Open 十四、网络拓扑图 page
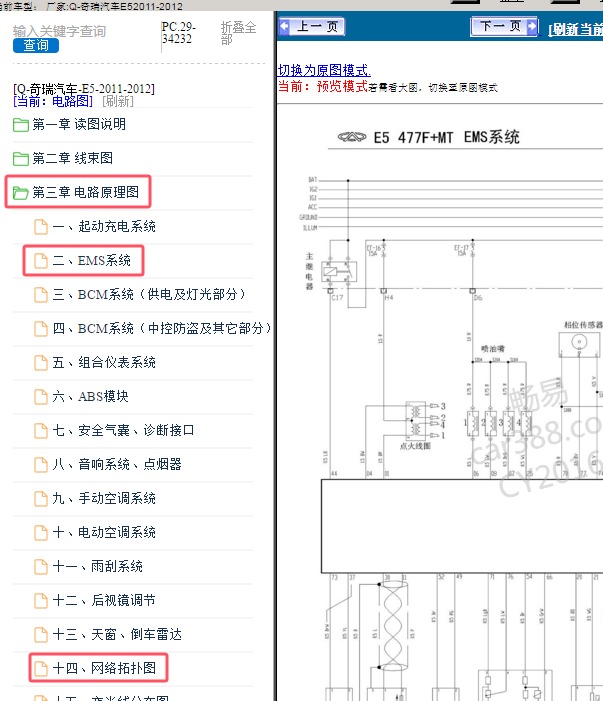 click(x=104, y=668)
